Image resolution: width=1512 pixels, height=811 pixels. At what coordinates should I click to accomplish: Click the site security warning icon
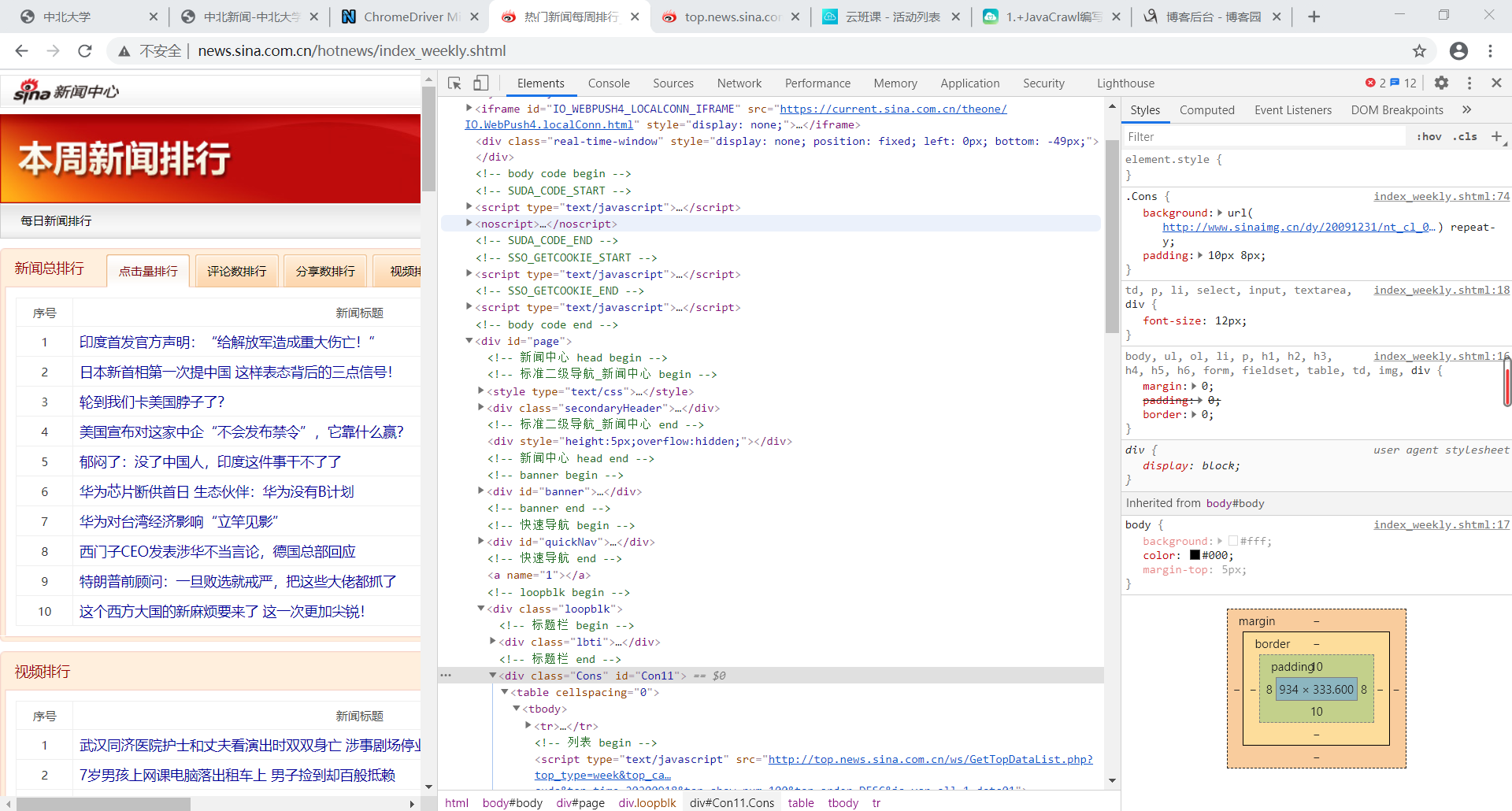coord(124,51)
